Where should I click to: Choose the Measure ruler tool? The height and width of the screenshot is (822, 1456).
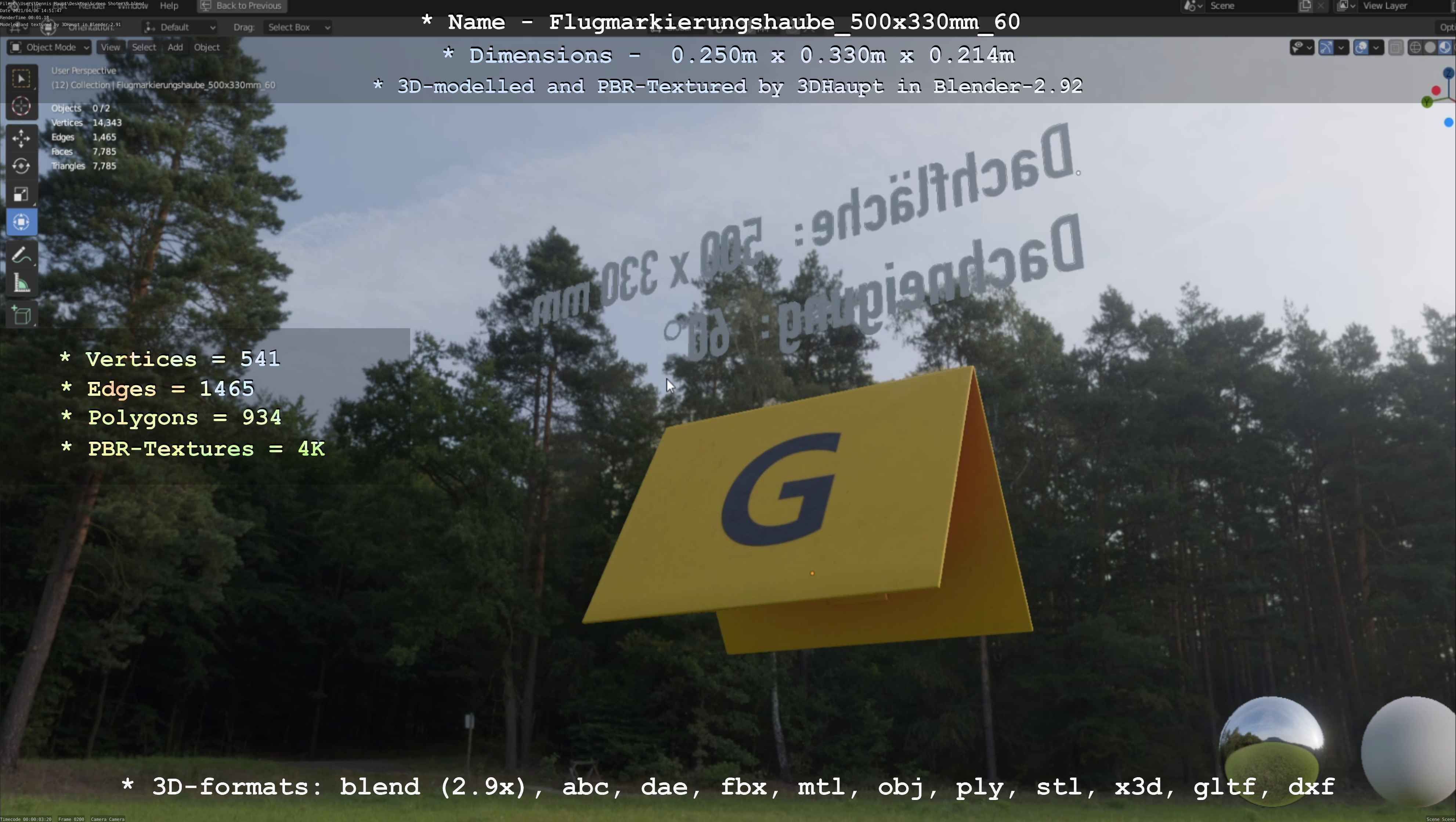[21, 283]
